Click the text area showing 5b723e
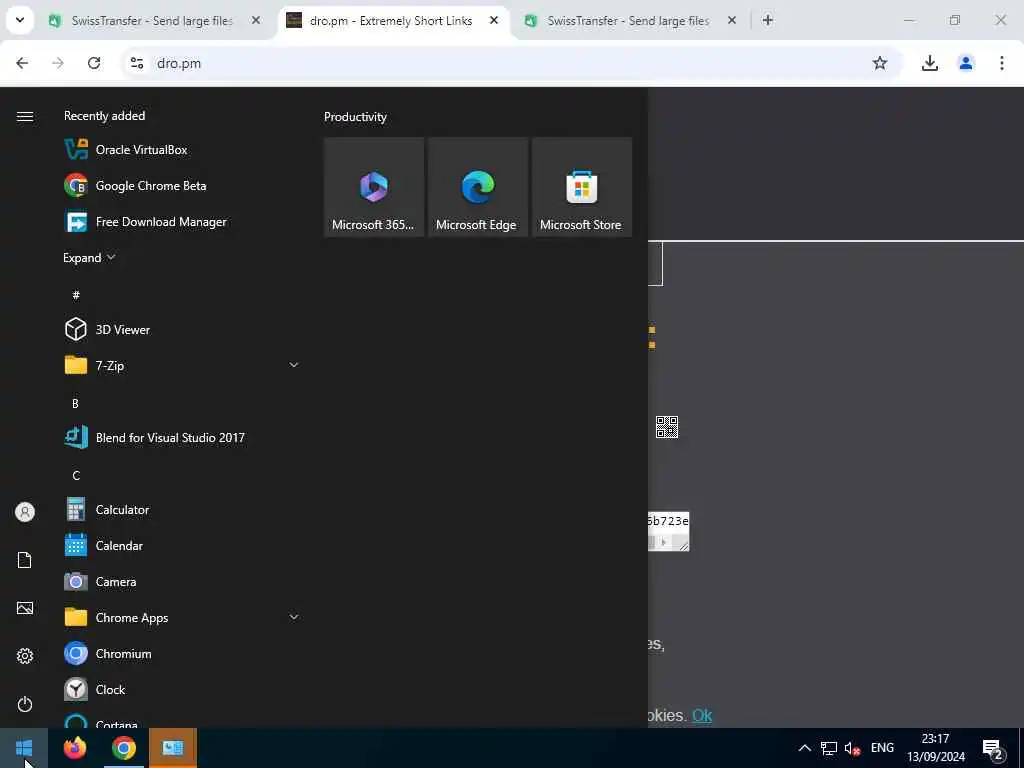 click(668, 531)
